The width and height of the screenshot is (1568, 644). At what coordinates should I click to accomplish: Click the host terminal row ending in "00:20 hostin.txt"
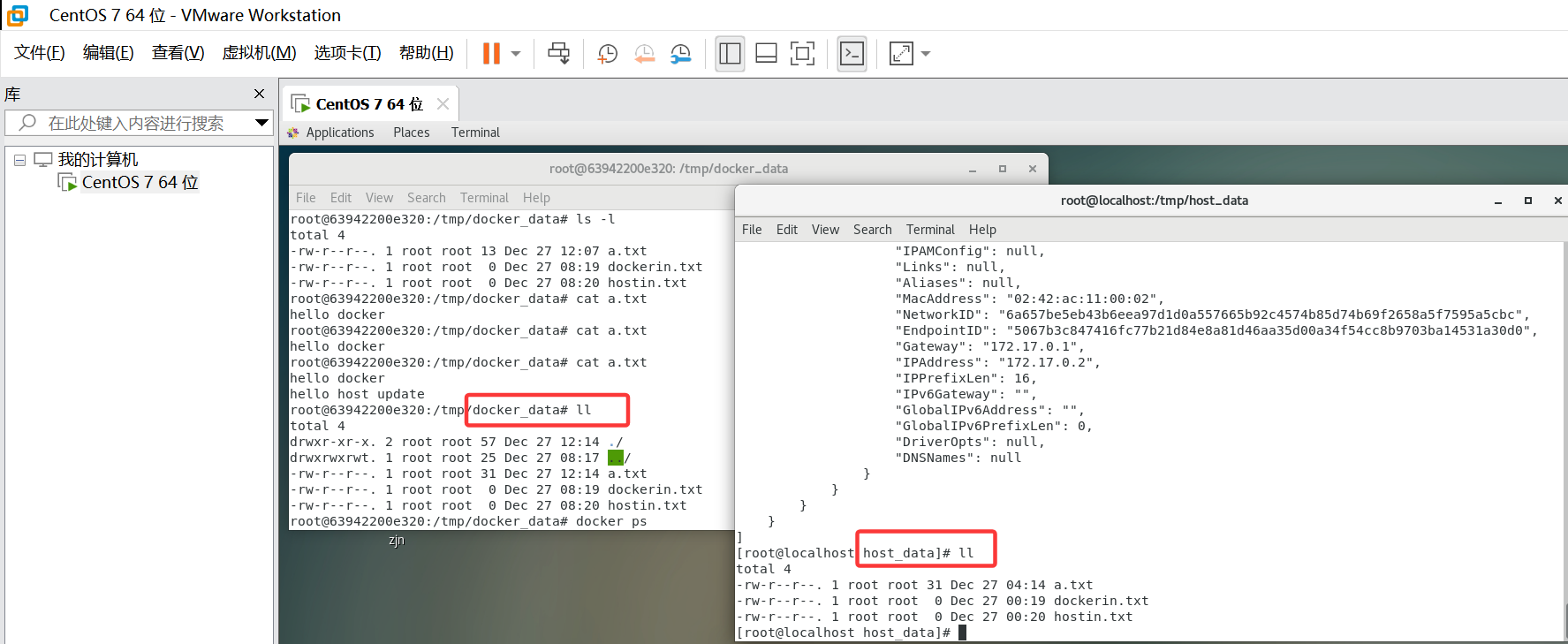(x=934, y=617)
